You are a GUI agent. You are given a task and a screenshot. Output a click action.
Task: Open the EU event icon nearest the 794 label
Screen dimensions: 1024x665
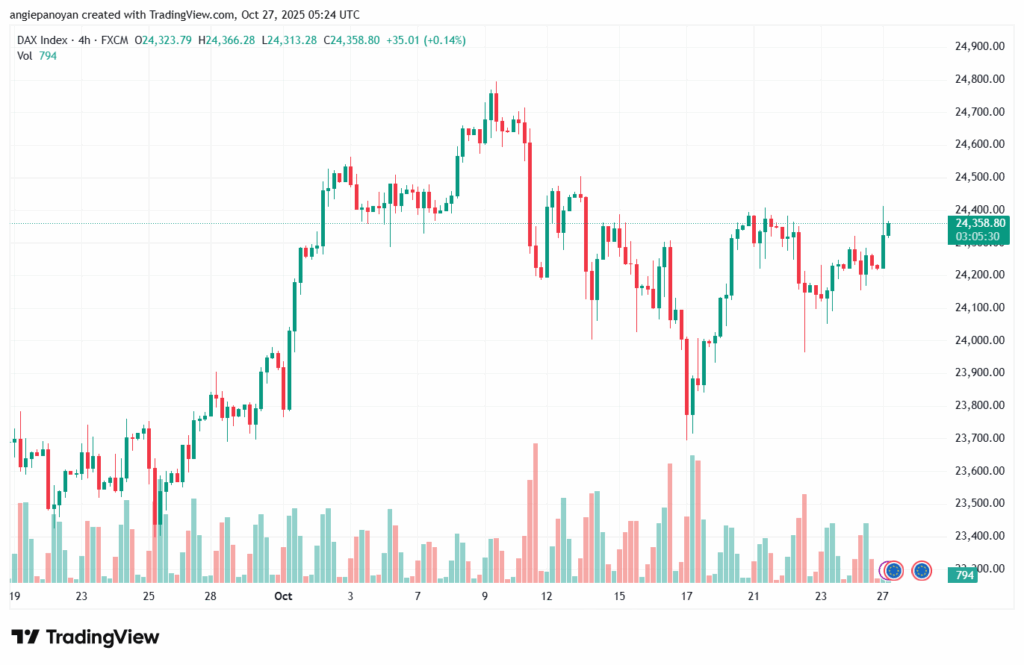coord(922,571)
